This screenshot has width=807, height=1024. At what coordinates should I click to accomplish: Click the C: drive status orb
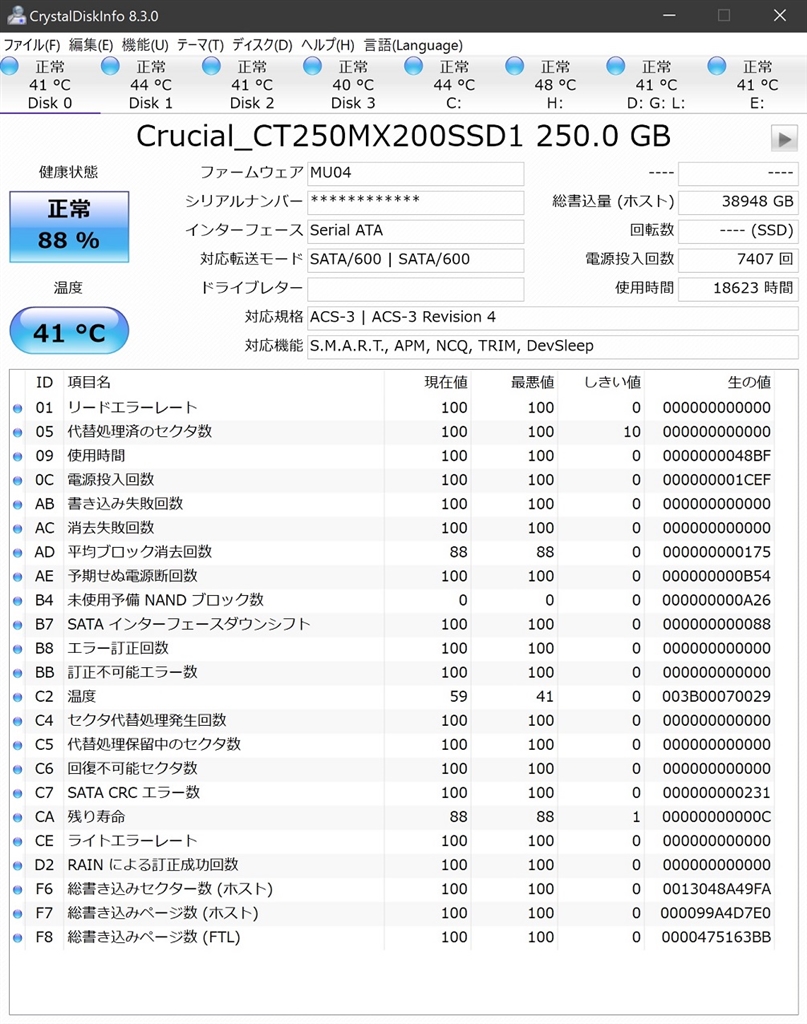pos(414,66)
